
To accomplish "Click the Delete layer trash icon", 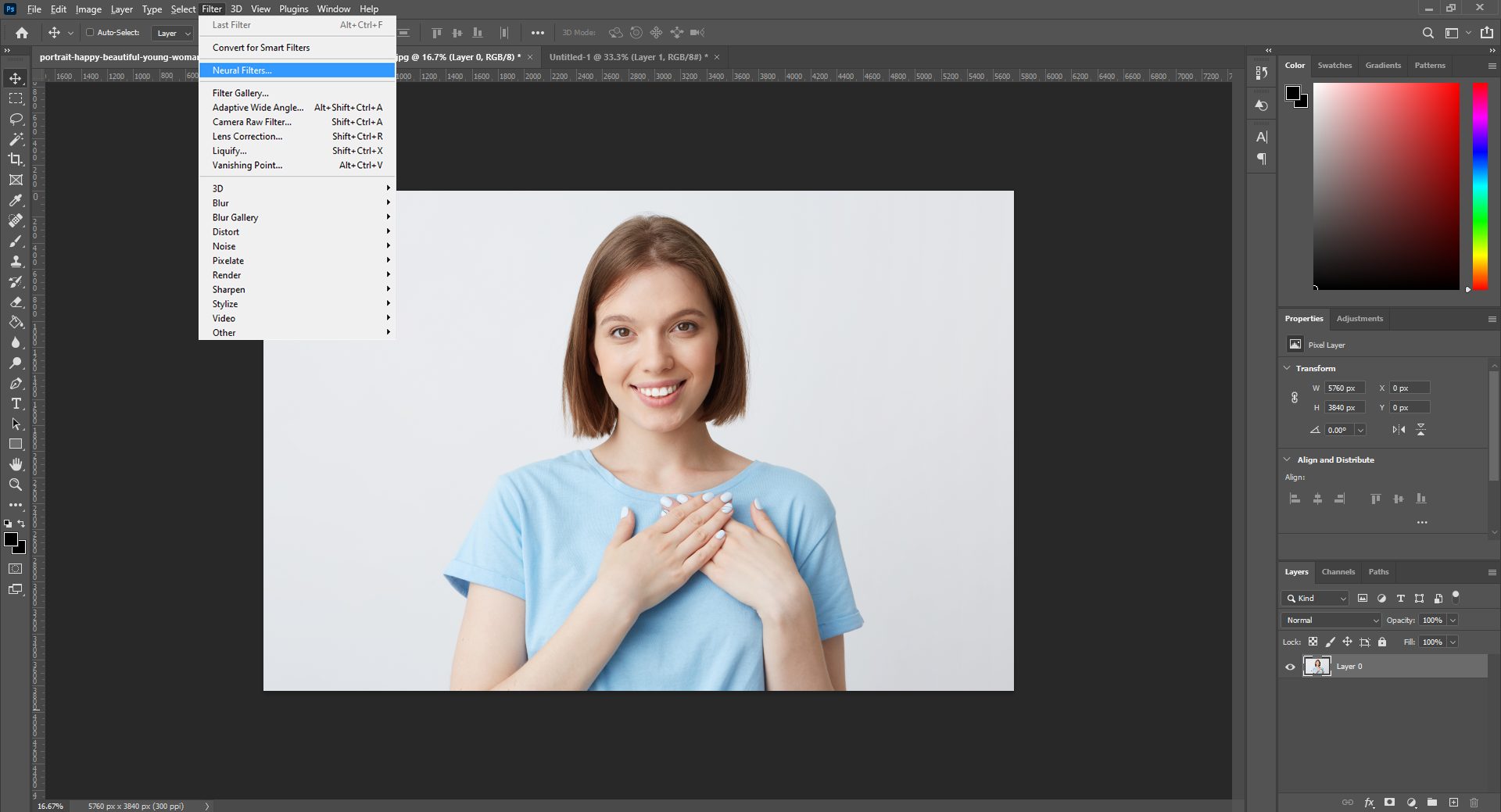I will [x=1474, y=802].
